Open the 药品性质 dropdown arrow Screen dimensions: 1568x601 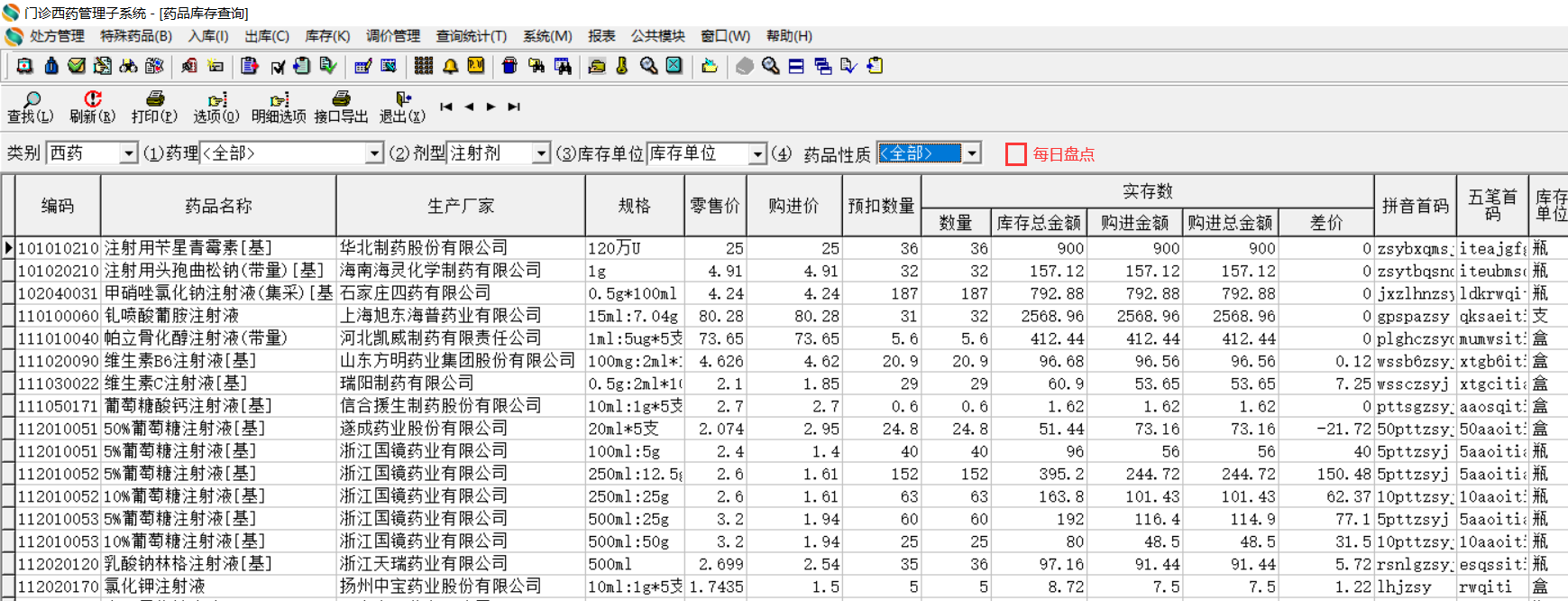[x=971, y=153]
